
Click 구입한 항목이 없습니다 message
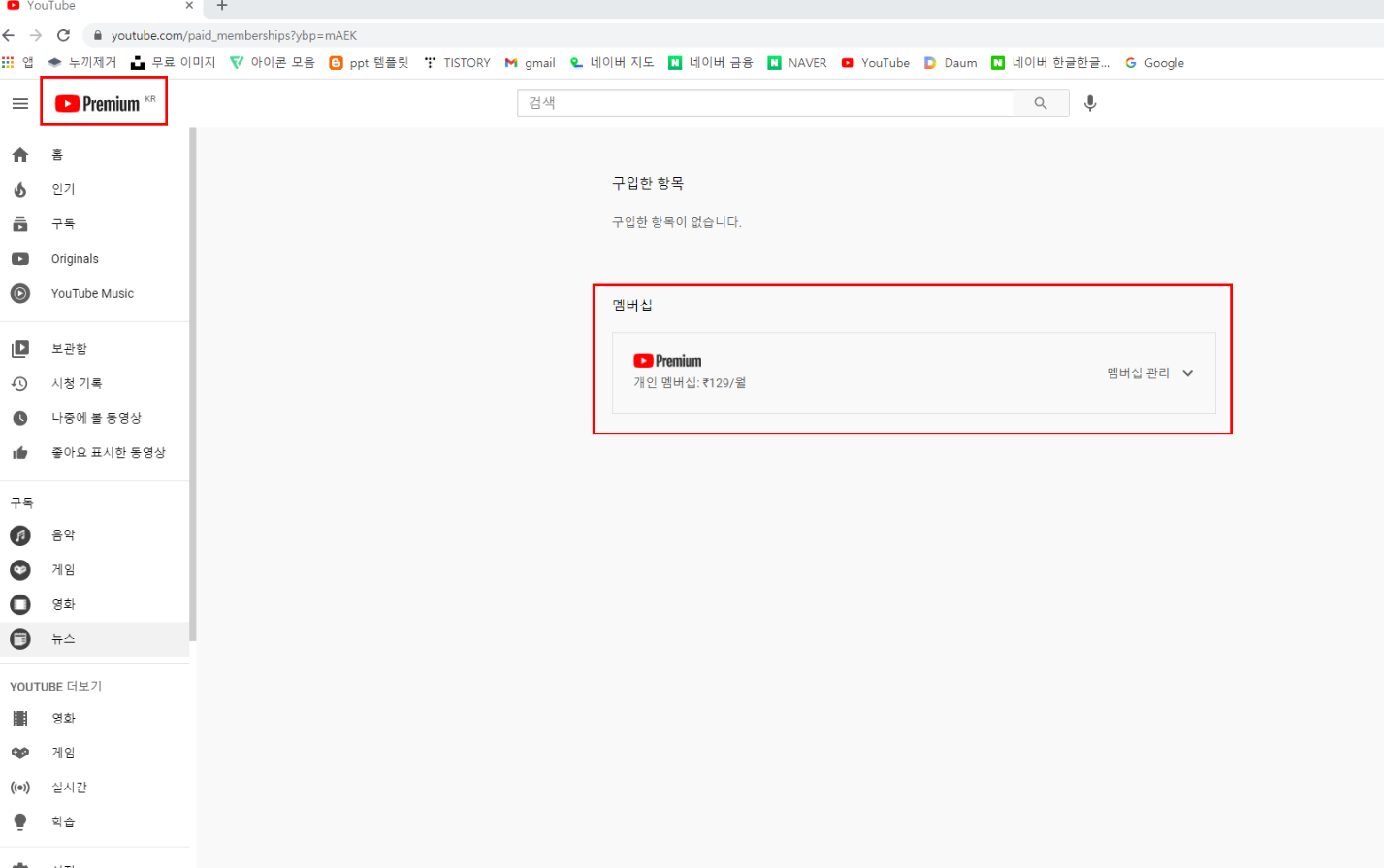[677, 222]
